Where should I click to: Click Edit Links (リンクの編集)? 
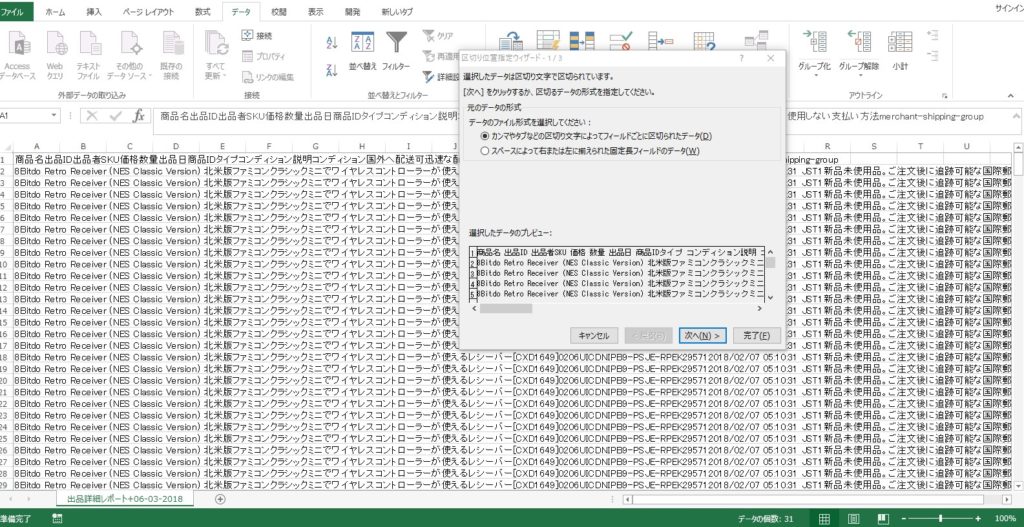pyautogui.click(x=268, y=76)
